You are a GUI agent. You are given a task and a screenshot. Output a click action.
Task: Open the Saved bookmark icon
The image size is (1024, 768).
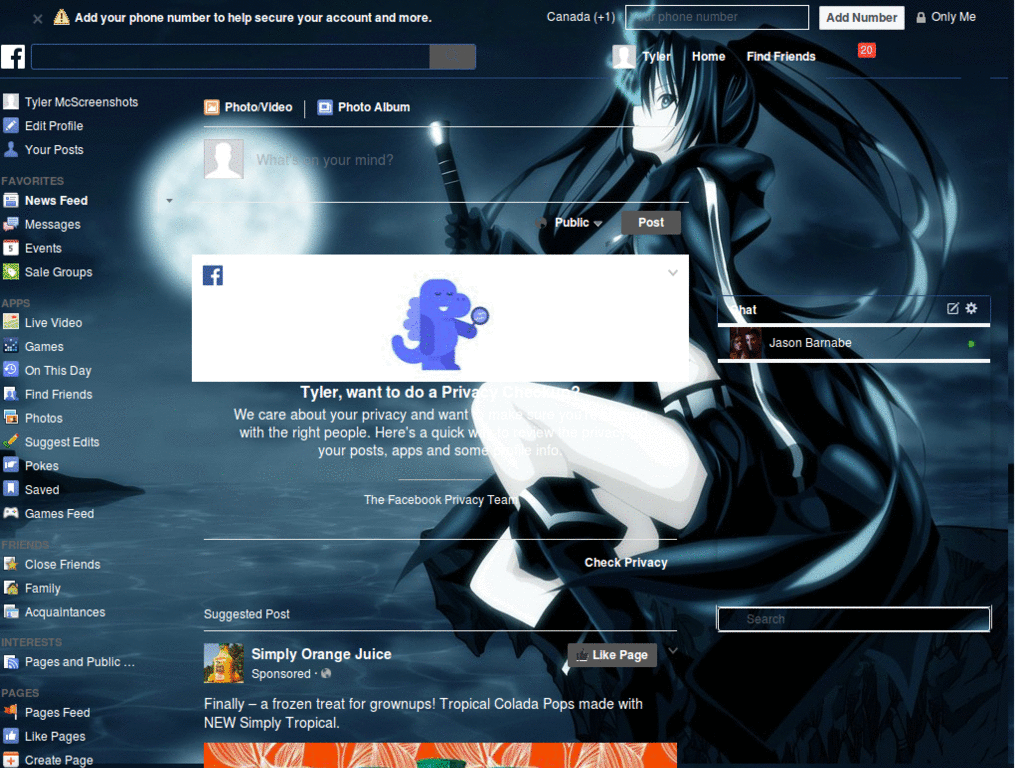click(10, 489)
